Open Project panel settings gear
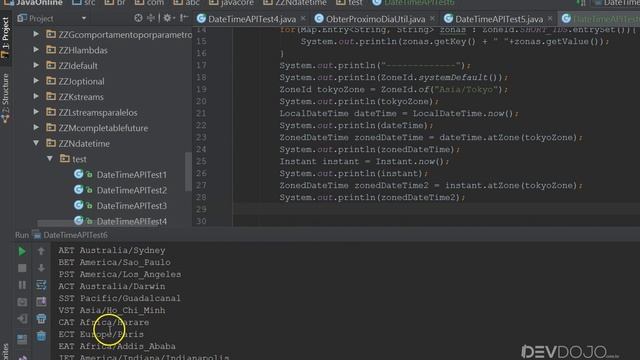 167,18
